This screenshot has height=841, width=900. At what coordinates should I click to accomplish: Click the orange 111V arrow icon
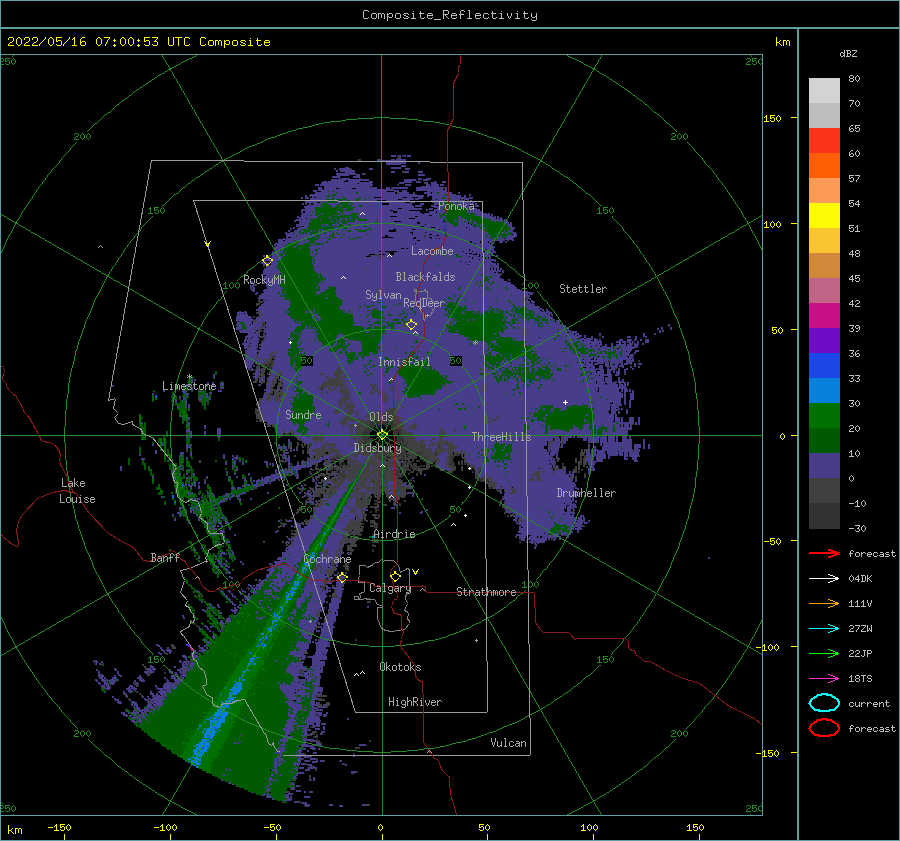click(x=824, y=603)
